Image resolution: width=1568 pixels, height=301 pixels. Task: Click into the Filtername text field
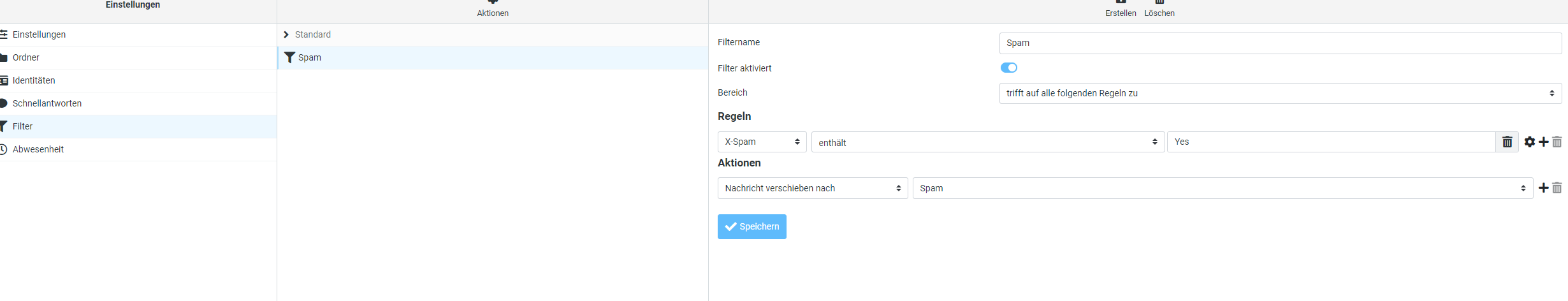1280,43
